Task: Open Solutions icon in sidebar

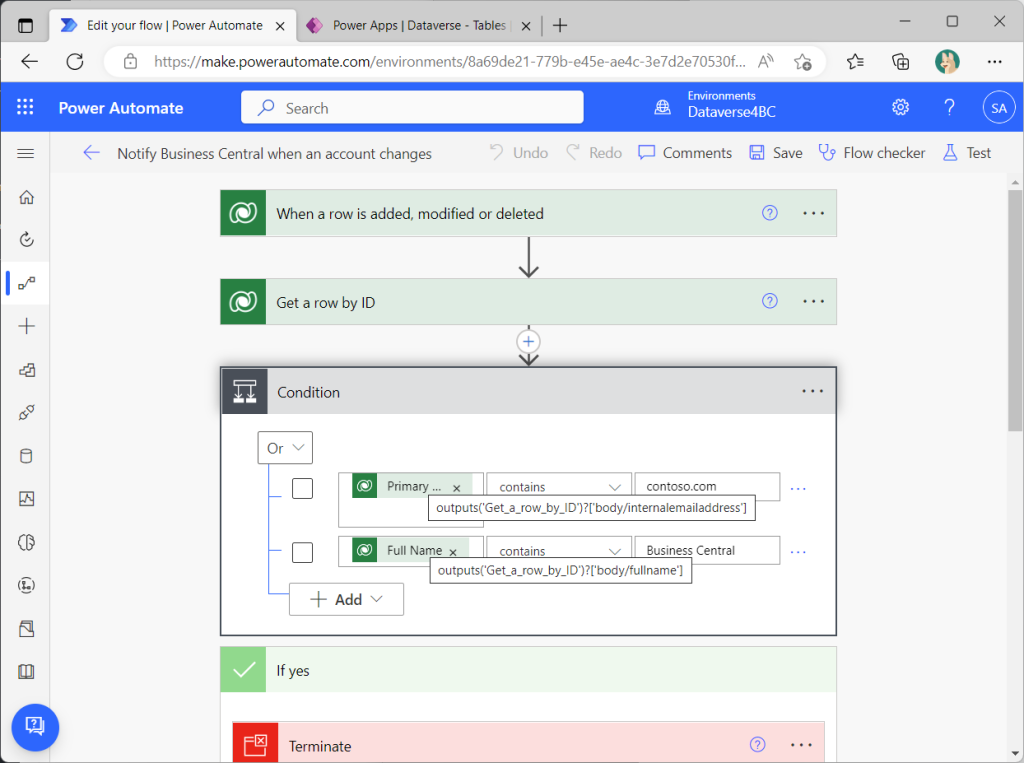Action: point(26,628)
